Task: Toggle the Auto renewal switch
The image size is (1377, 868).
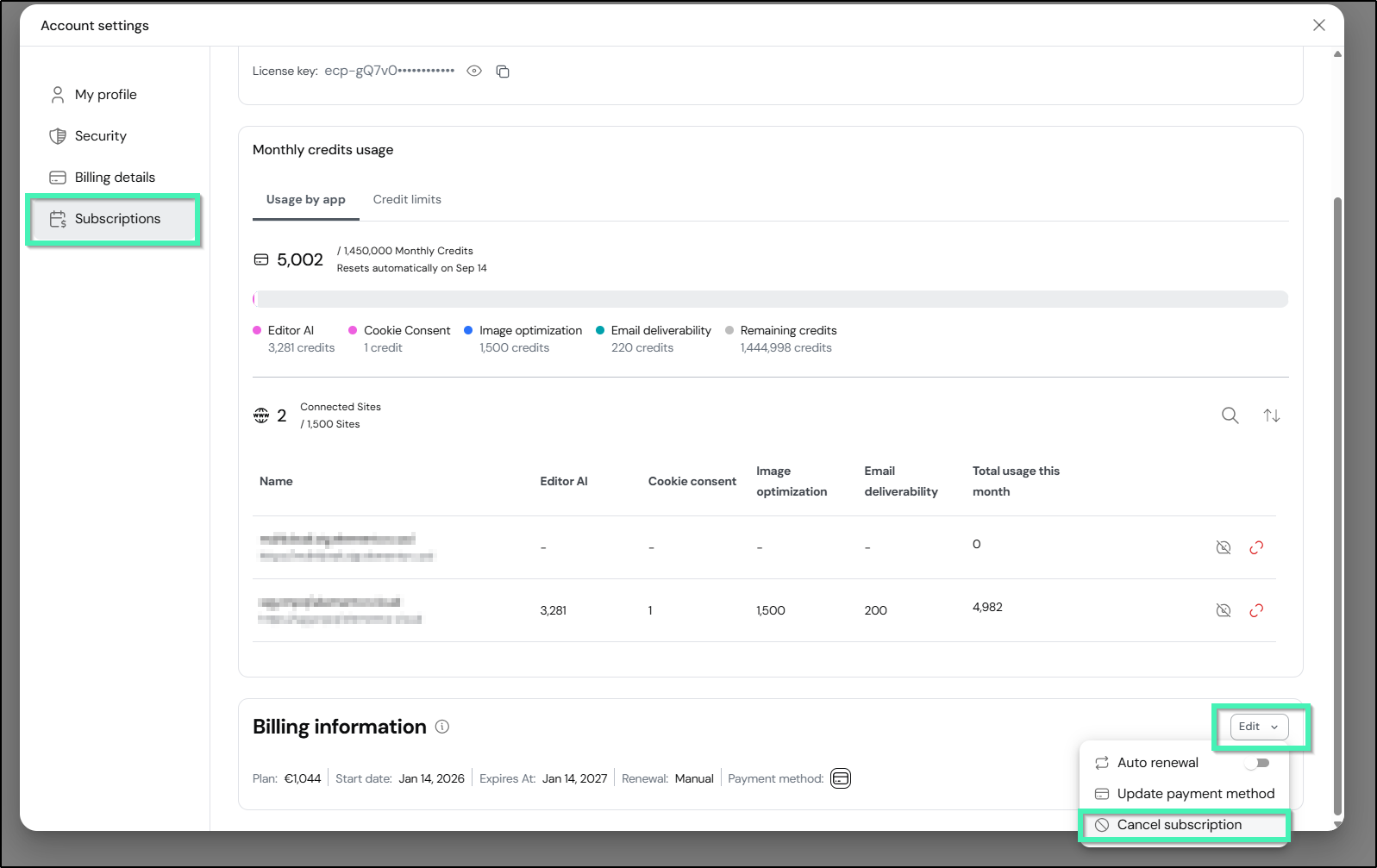Action: click(1257, 763)
